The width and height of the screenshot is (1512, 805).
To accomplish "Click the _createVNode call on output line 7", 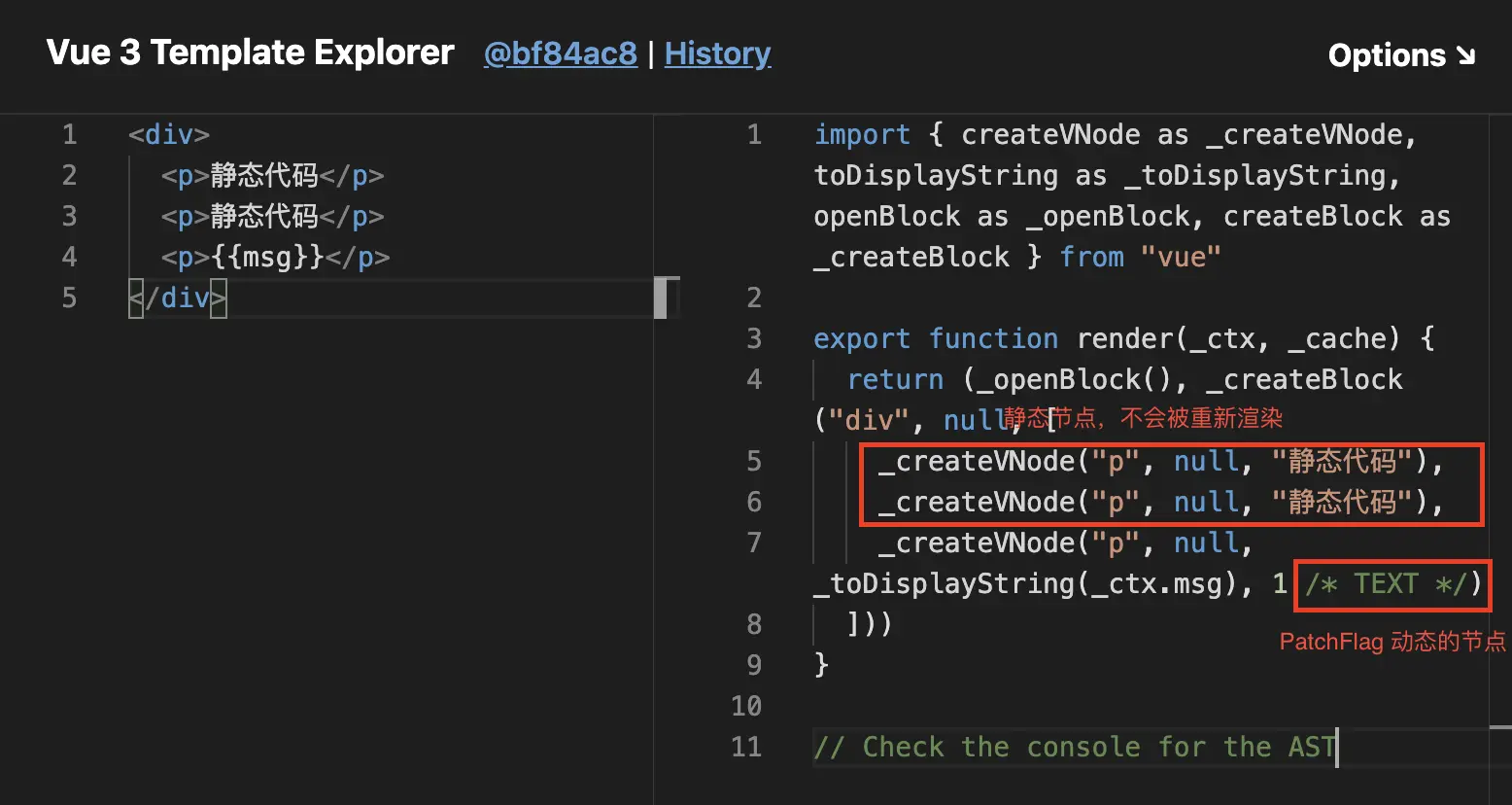I will click(x=1066, y=542).
